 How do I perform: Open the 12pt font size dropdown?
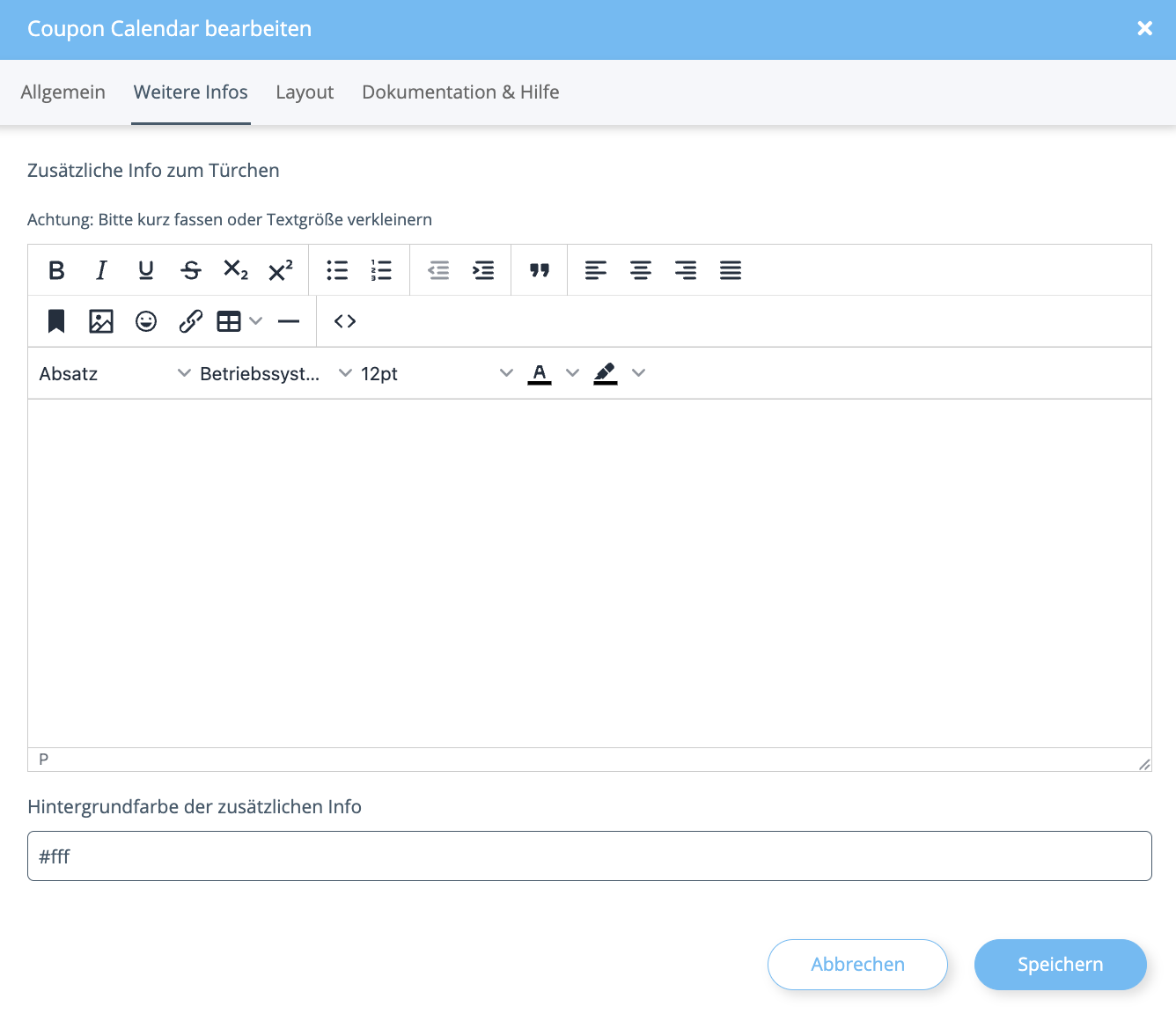click(x=437, y=373)
